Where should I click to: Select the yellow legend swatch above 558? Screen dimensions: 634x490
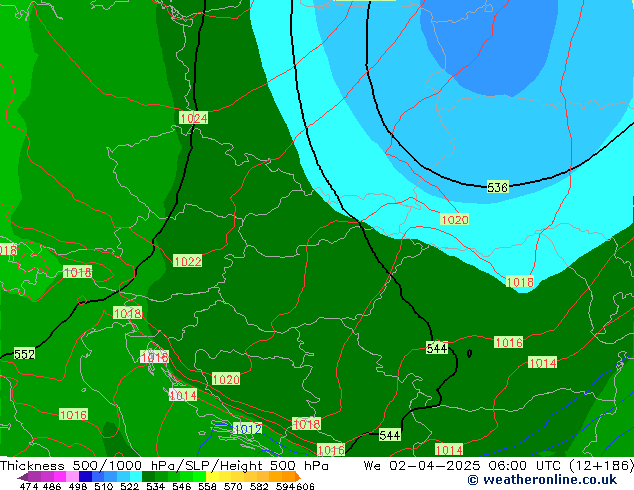tap(212, 477)
